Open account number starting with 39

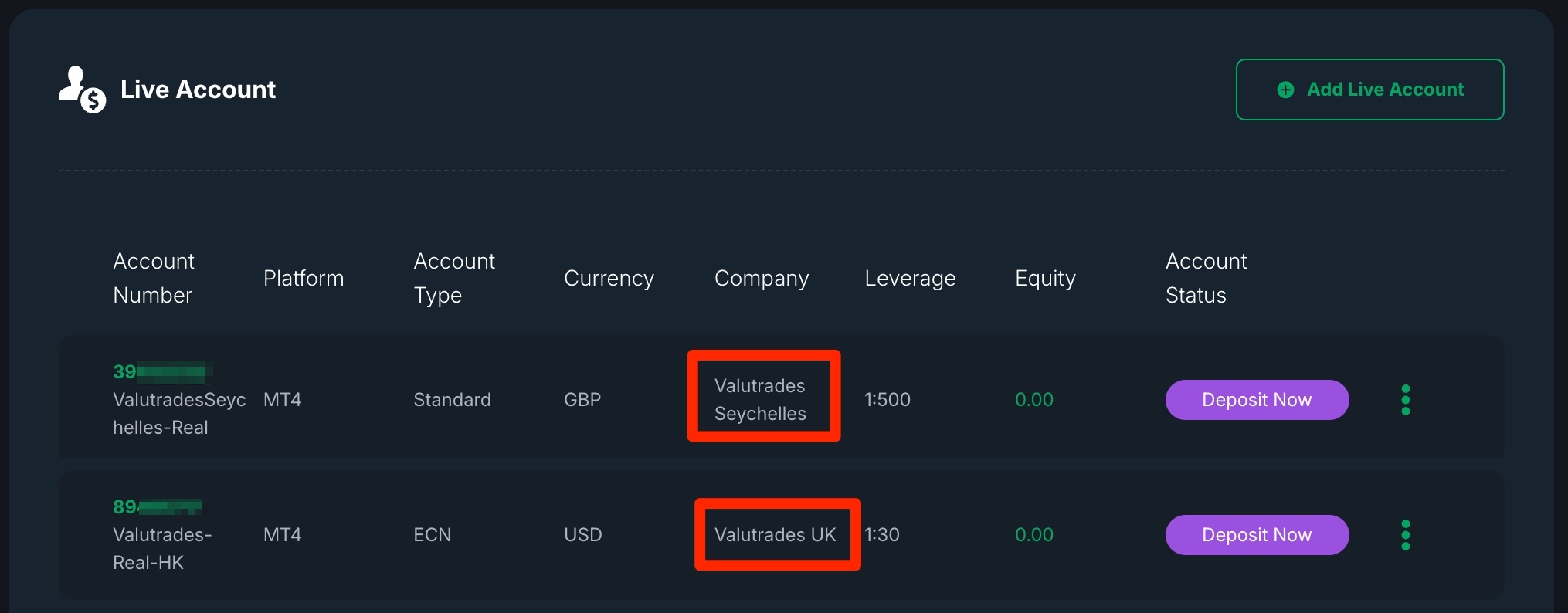(x=161, y=372)
